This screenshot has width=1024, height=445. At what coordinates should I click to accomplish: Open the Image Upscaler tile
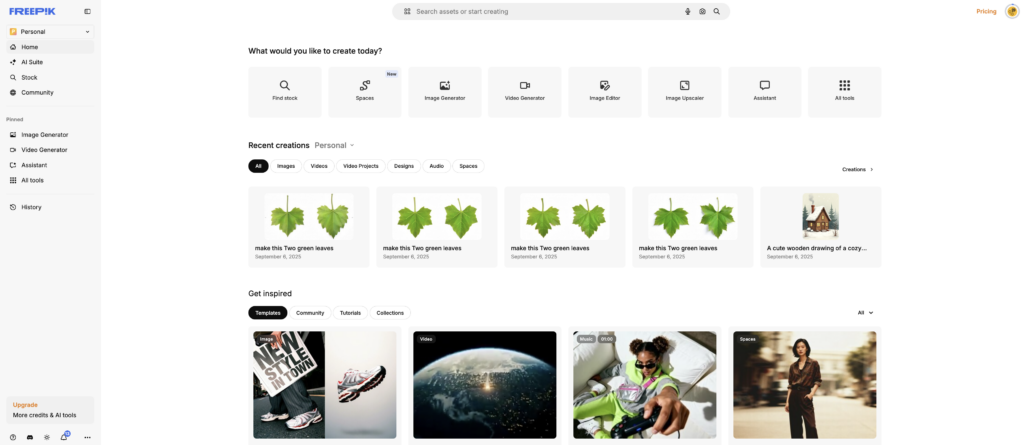click(x=684, y=92)
